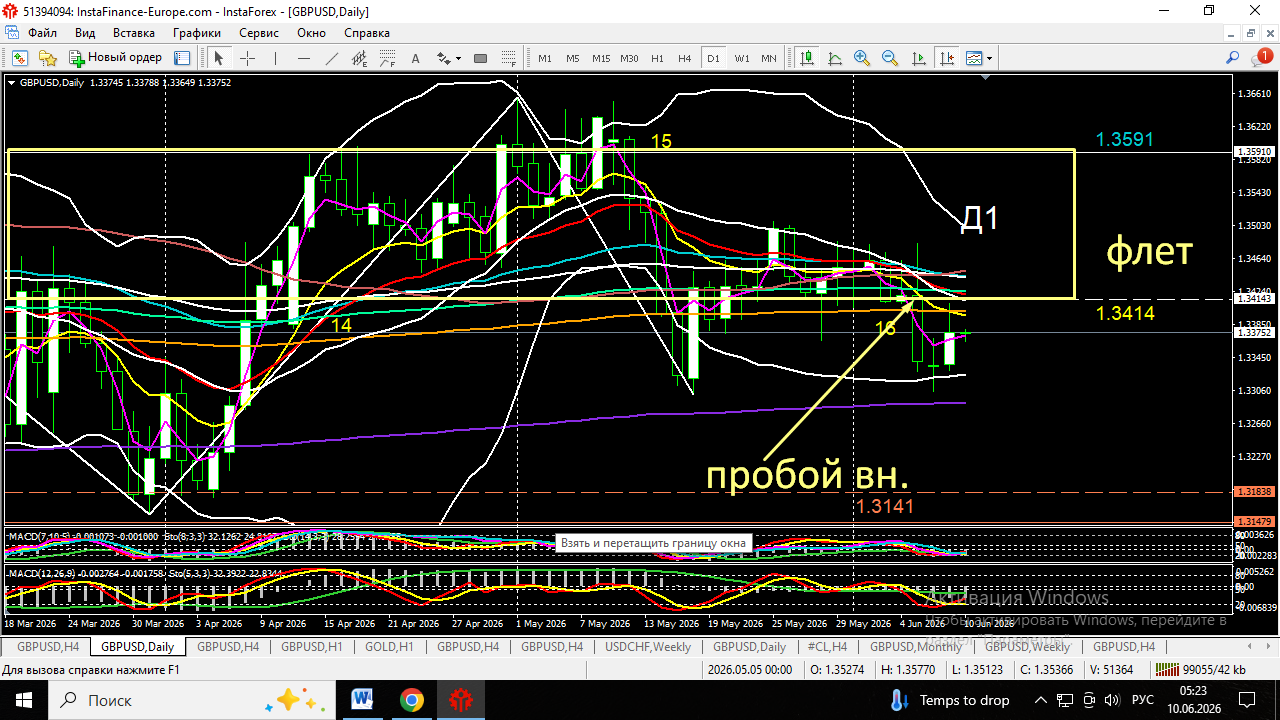The height and width of the screenshot is (720, 1280).
Task: Select the D1 timeframe button
Action: [713, 58]
